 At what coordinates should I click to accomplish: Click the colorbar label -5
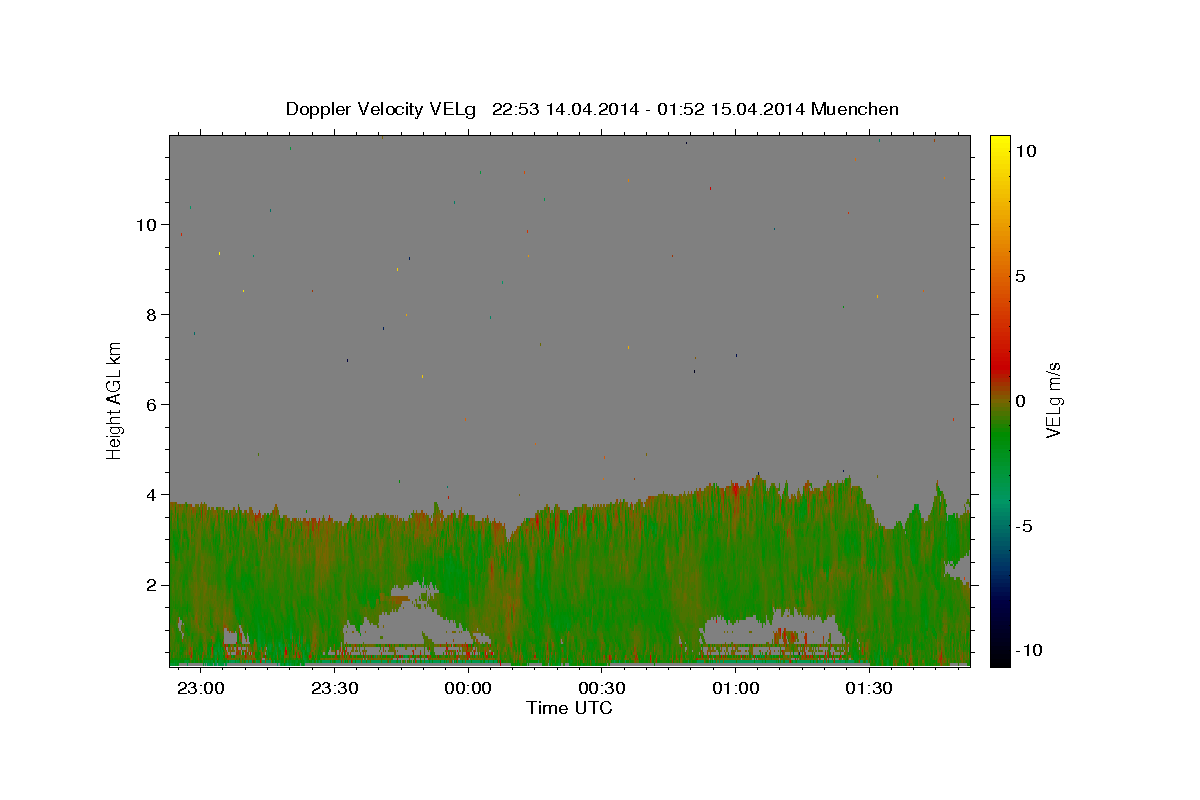pos(1024,526)
